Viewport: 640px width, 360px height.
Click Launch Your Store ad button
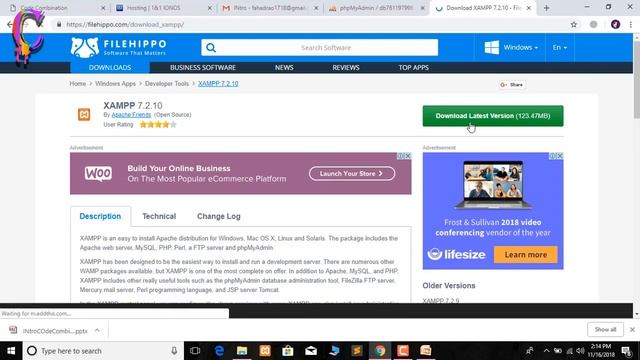352,173
